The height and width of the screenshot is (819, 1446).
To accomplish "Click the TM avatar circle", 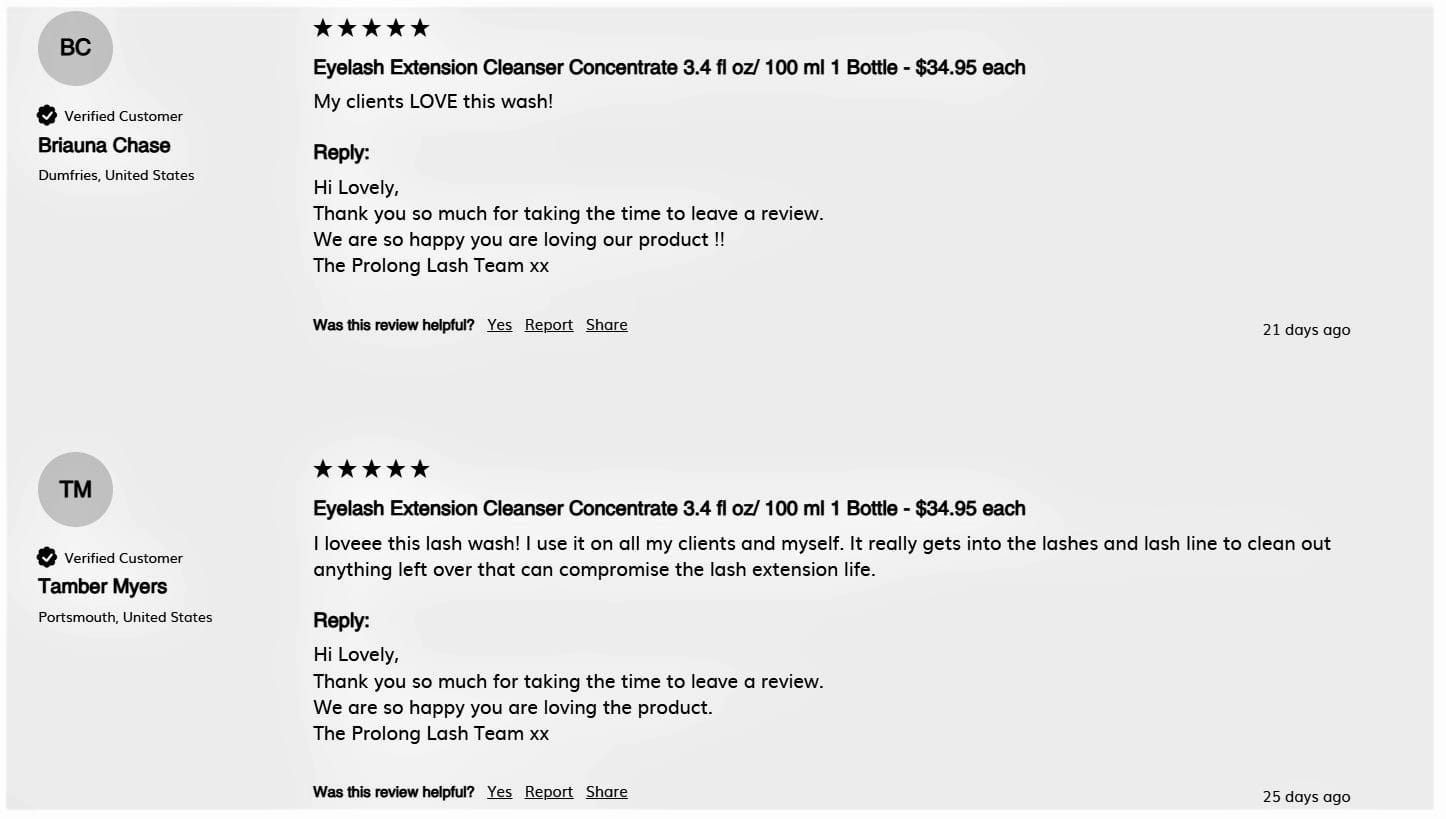I will pyautogui.click(x=75, y=489).
